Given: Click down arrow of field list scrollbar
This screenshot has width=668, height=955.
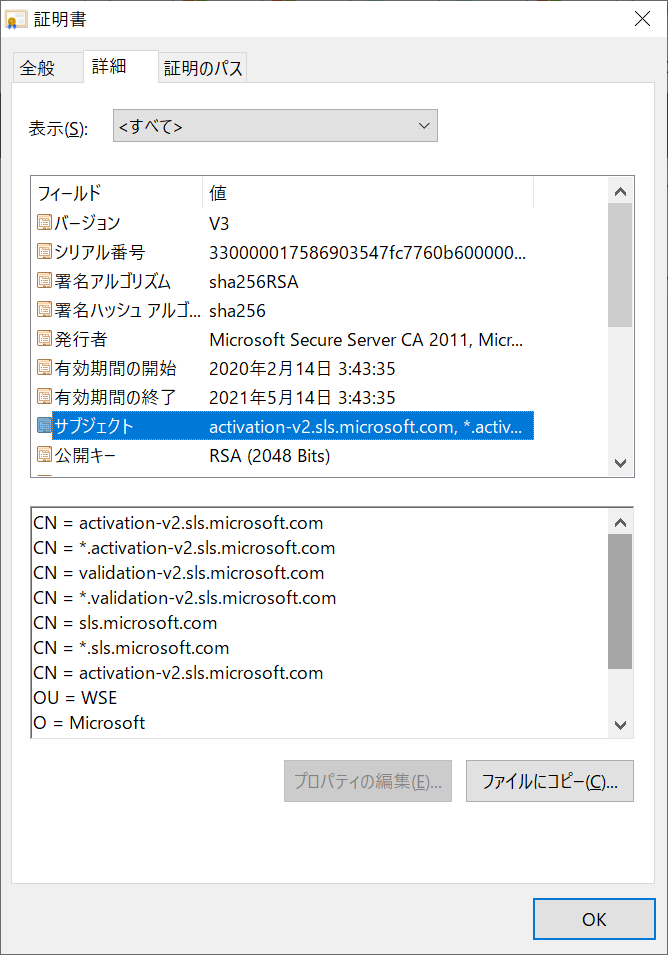Looking at the screenshot, I should click(x=621, y=463).
